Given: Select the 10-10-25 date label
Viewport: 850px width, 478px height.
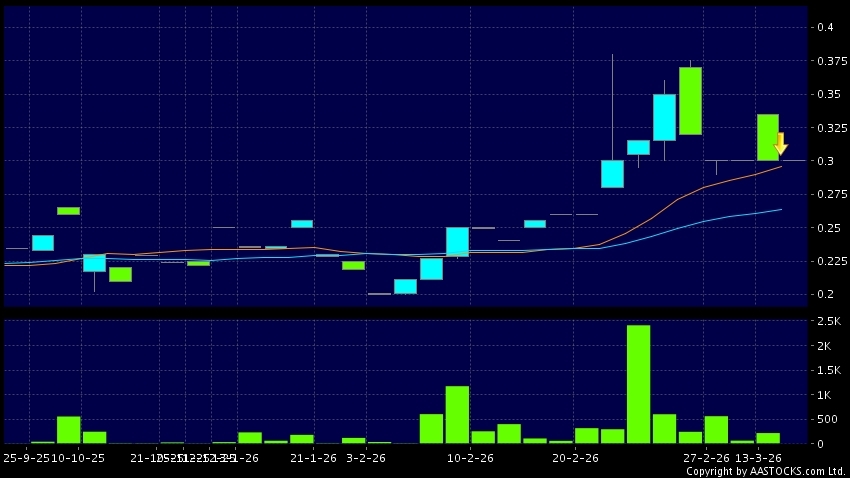Looking at the screenshot, I should pos(79,458).
